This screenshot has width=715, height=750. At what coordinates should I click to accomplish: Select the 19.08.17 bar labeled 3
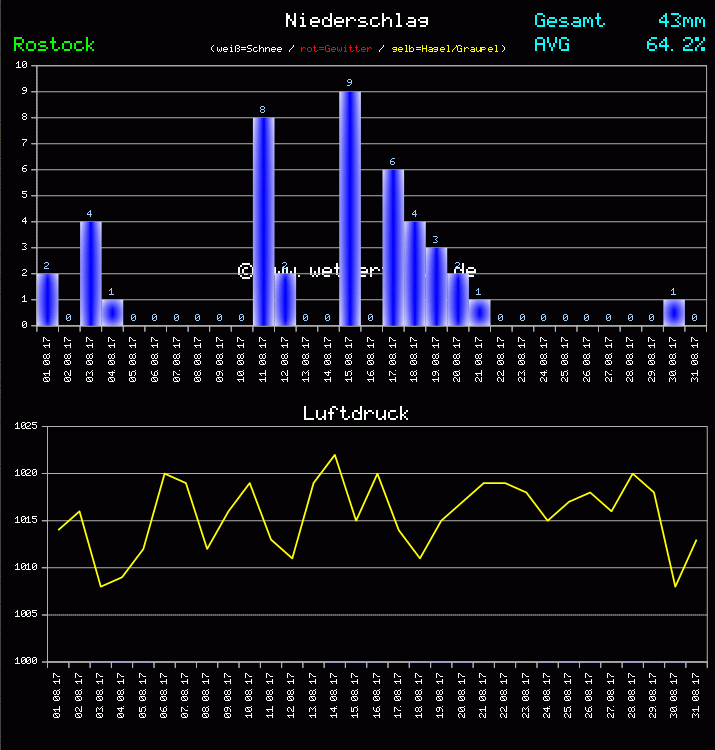pos(436,286)
